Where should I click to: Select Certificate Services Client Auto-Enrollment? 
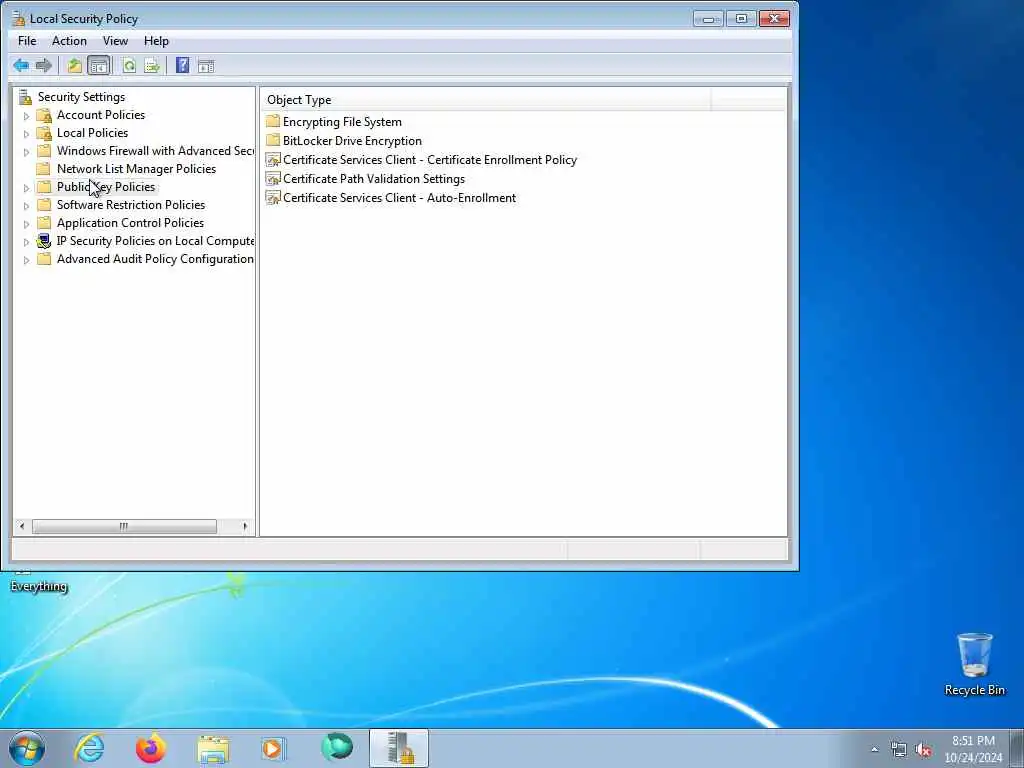click(x=399, y=198)
